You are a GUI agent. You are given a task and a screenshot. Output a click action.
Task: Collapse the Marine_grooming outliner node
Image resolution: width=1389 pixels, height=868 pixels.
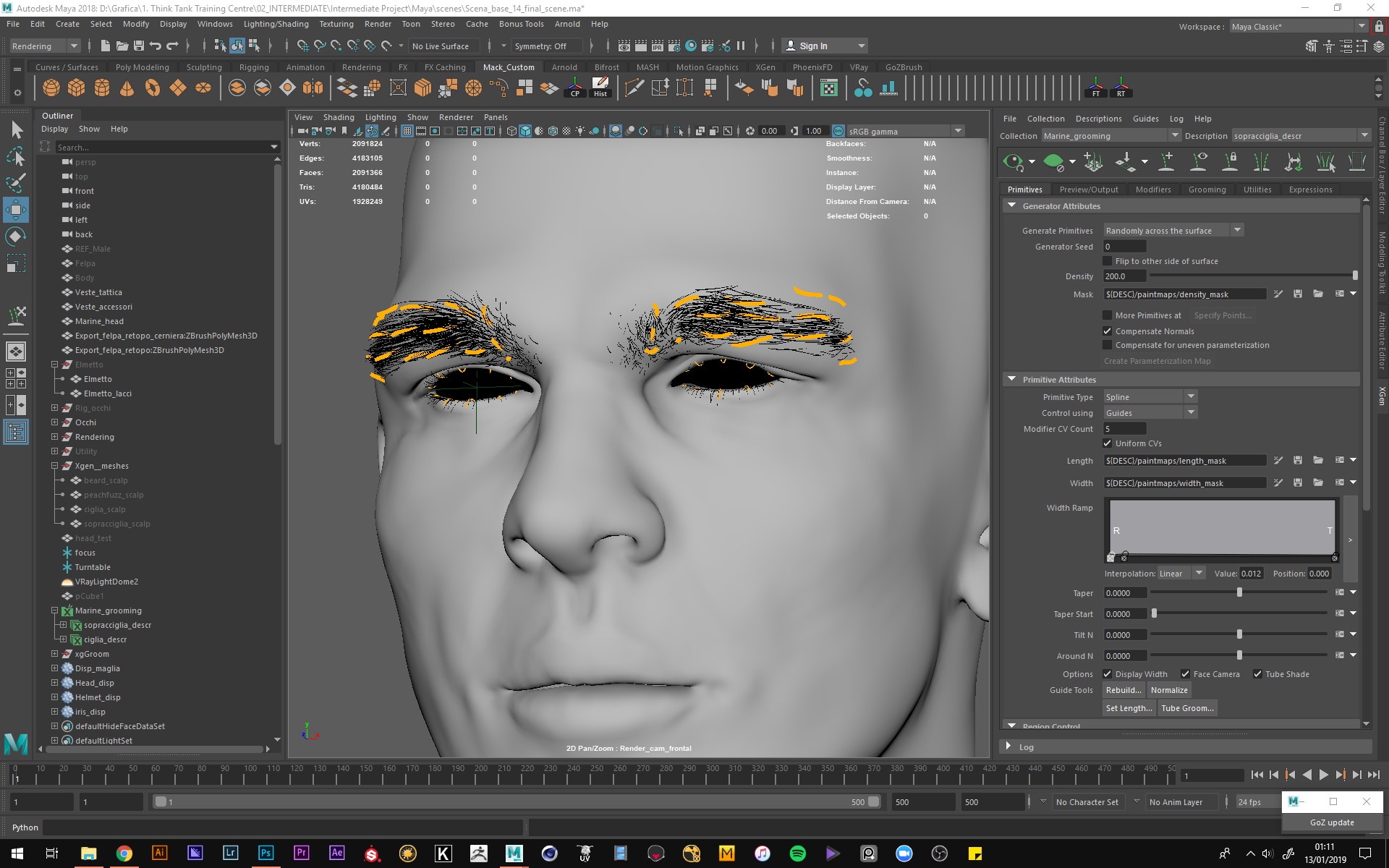(x=54, y=610)
